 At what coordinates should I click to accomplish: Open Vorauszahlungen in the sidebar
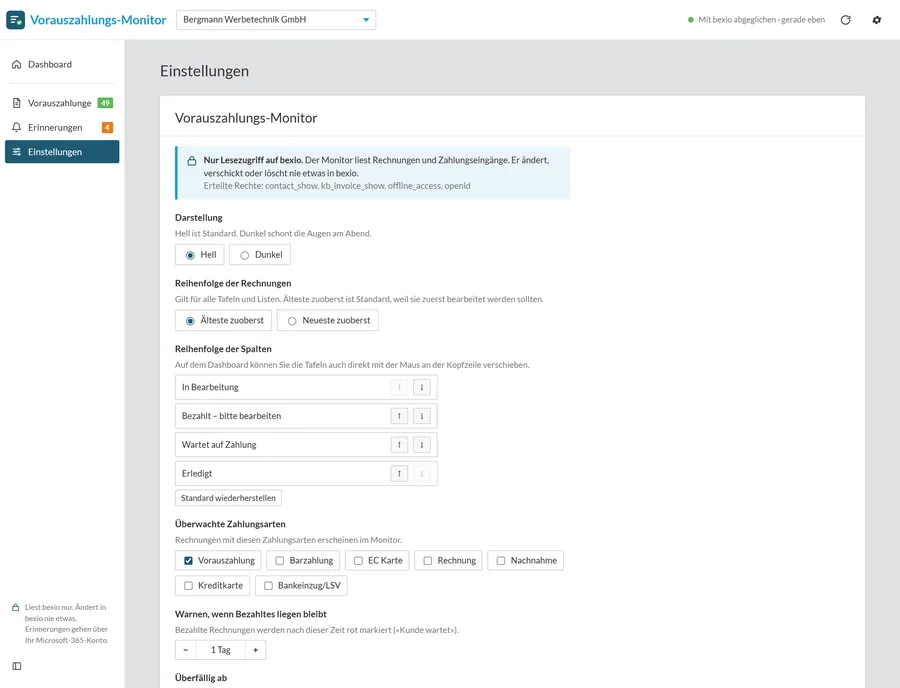[x=62, y=103]
